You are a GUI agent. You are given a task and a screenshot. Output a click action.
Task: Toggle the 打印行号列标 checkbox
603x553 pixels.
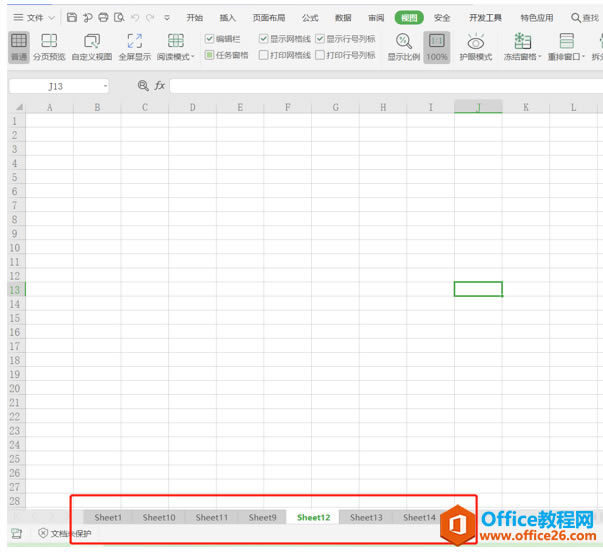coord(320,55)
